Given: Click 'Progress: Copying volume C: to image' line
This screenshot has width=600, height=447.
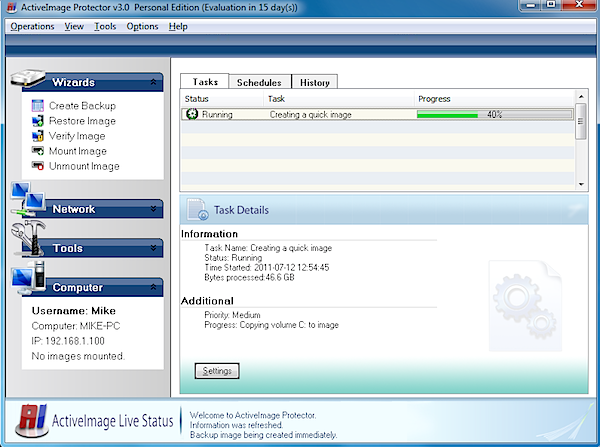Looking at the screenshot, I should click(271, 325).
